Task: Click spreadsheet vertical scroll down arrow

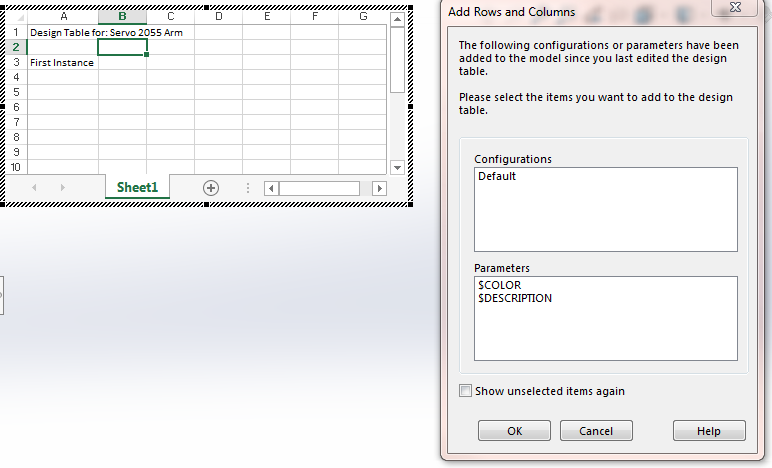Action: click(x=397, y=167)
